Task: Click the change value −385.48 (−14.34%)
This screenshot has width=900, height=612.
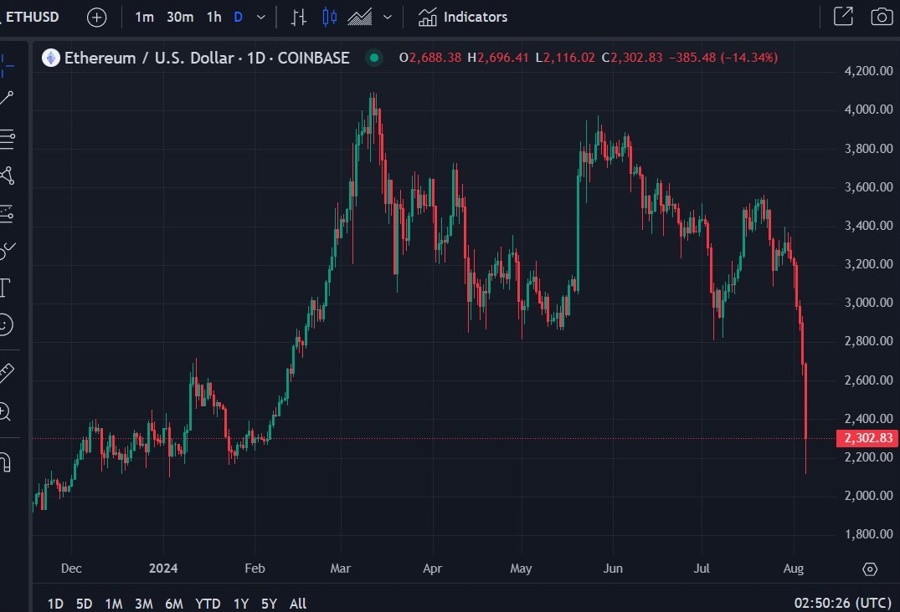Action: (723, 57)
